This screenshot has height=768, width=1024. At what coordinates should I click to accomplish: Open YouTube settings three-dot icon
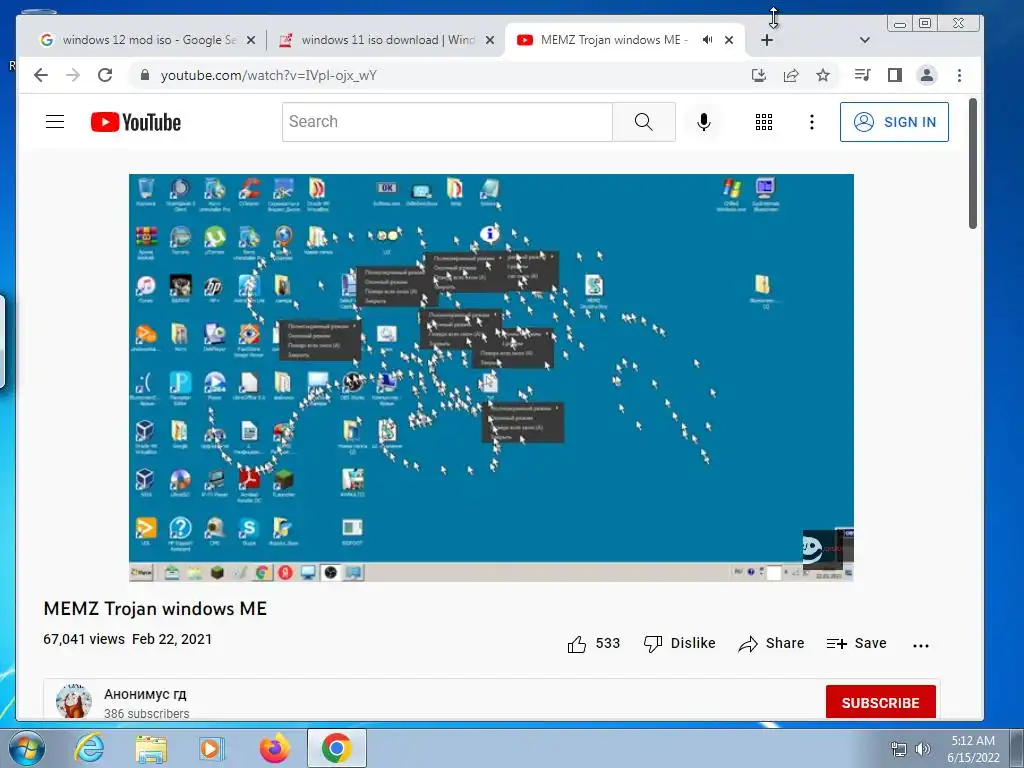(x=812, y=122)
